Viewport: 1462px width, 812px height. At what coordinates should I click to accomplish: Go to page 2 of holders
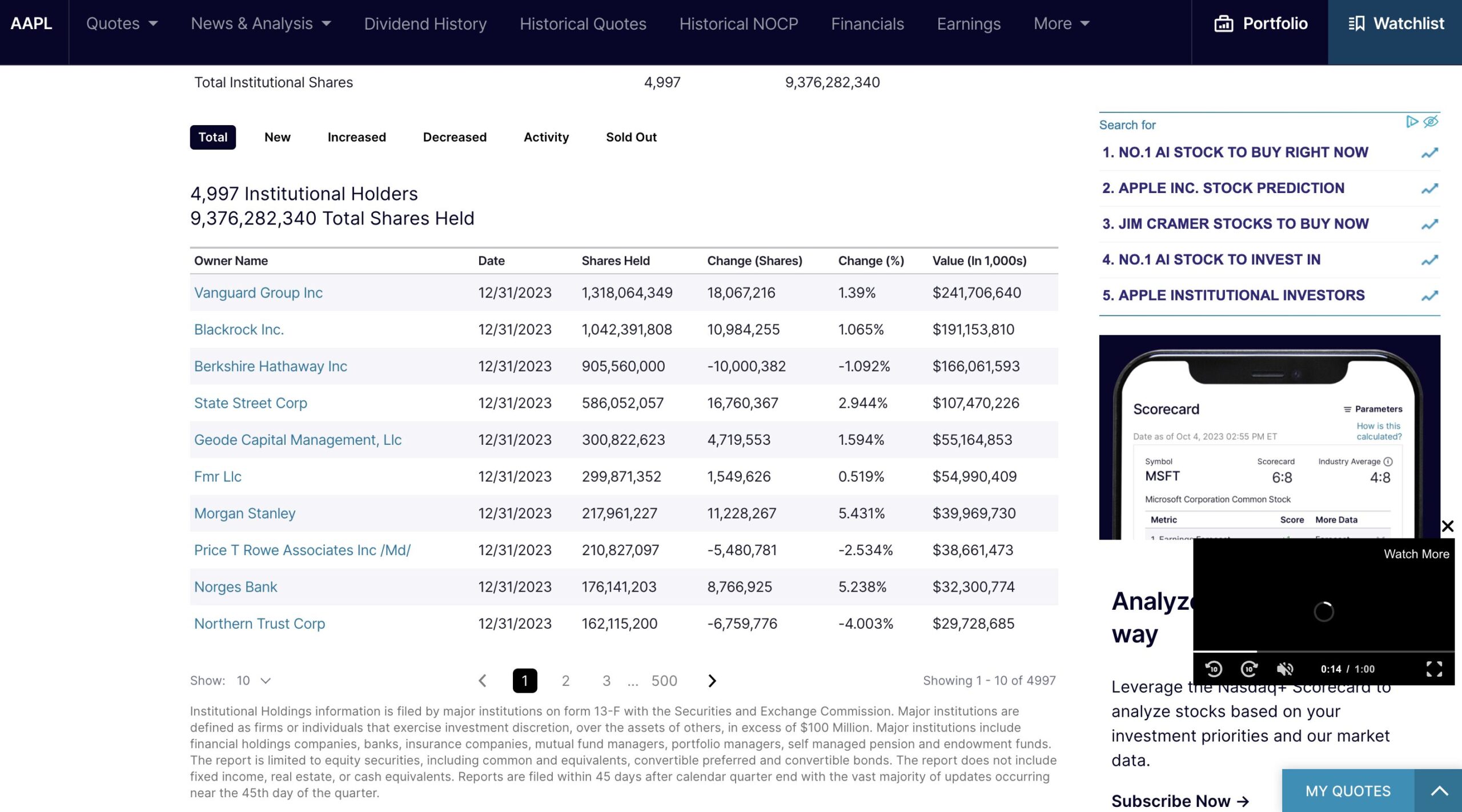coord(565,681)
